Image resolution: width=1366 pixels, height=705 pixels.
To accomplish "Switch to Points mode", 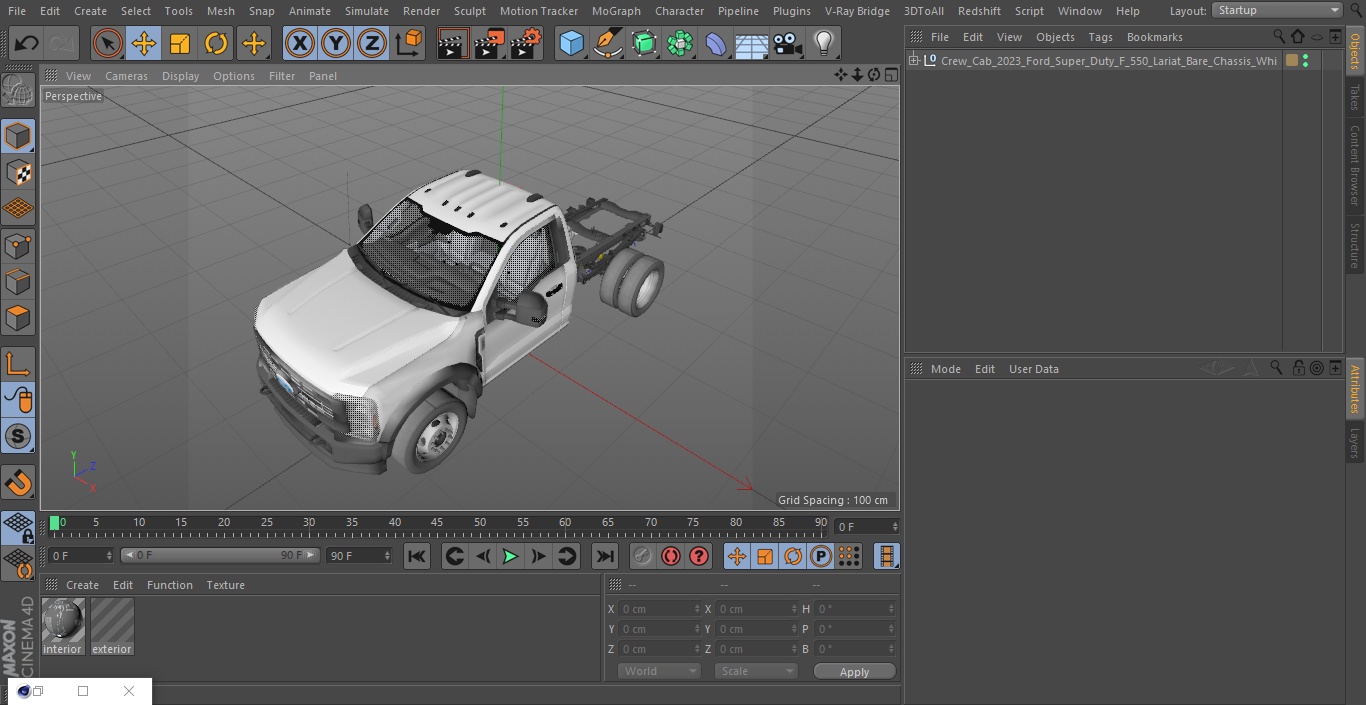I will pos(18,245).
